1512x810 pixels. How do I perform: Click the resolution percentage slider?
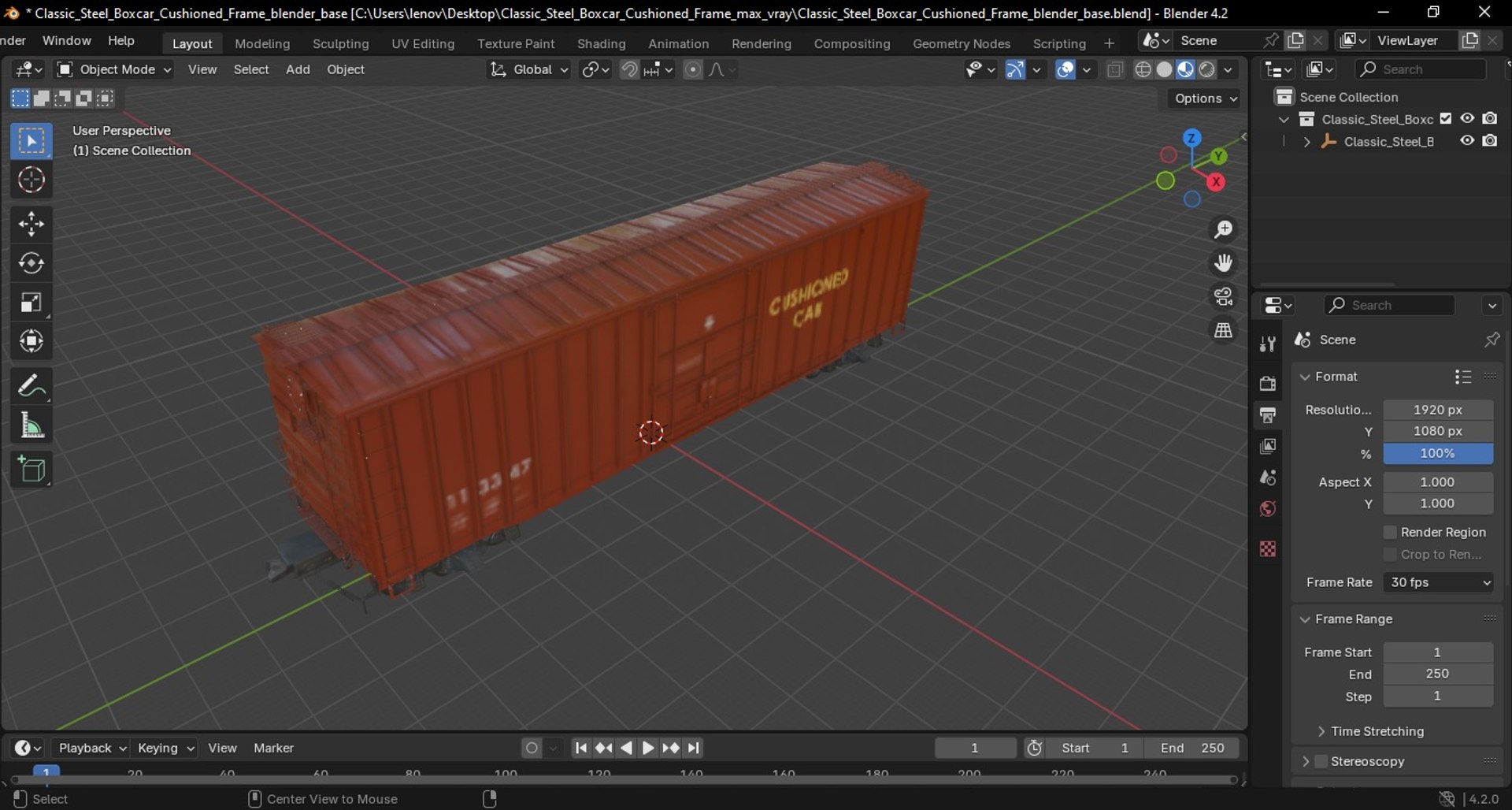click(x=1438, y=454)
